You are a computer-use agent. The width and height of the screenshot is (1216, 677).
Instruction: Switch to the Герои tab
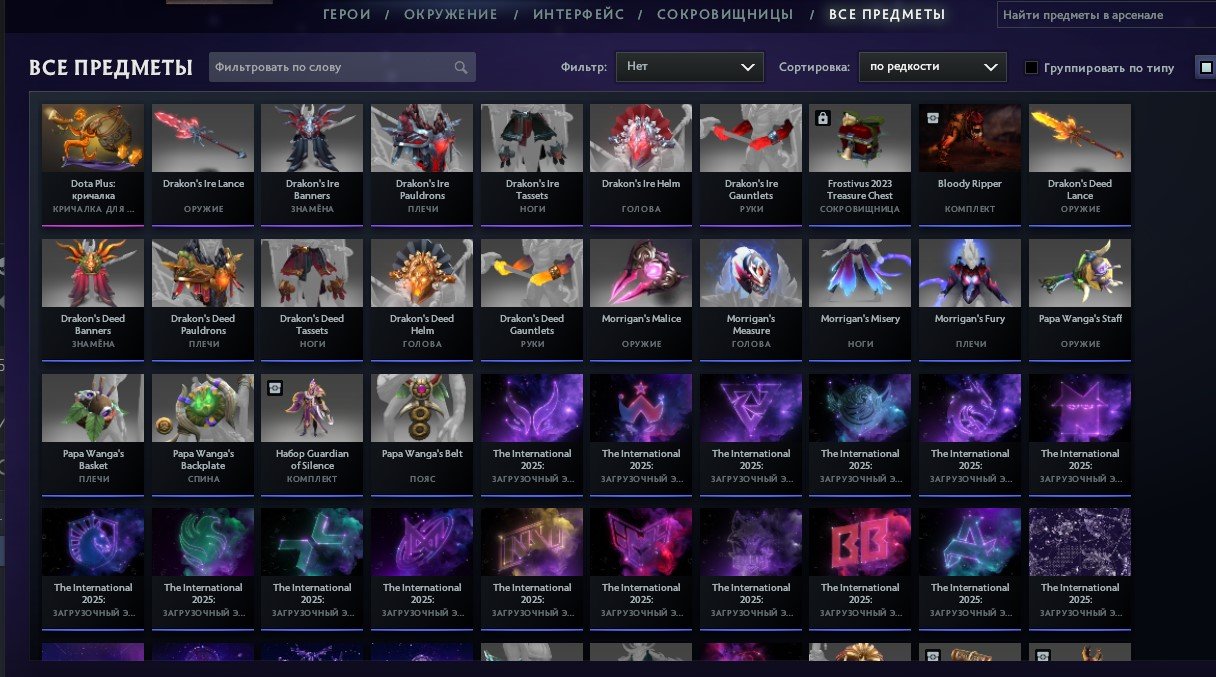(x=347, y=14)
